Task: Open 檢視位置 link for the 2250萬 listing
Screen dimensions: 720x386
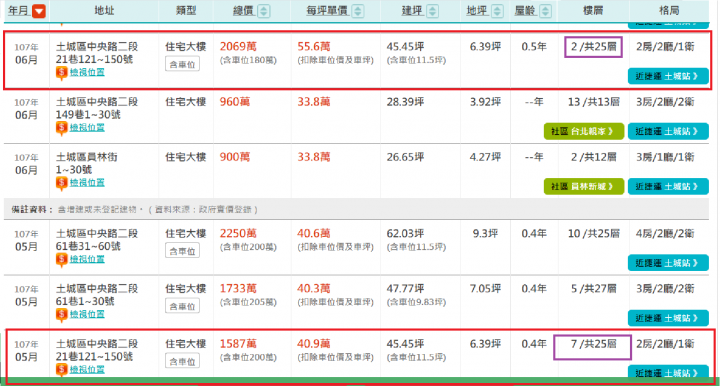Action: click(x=87, y=259)
